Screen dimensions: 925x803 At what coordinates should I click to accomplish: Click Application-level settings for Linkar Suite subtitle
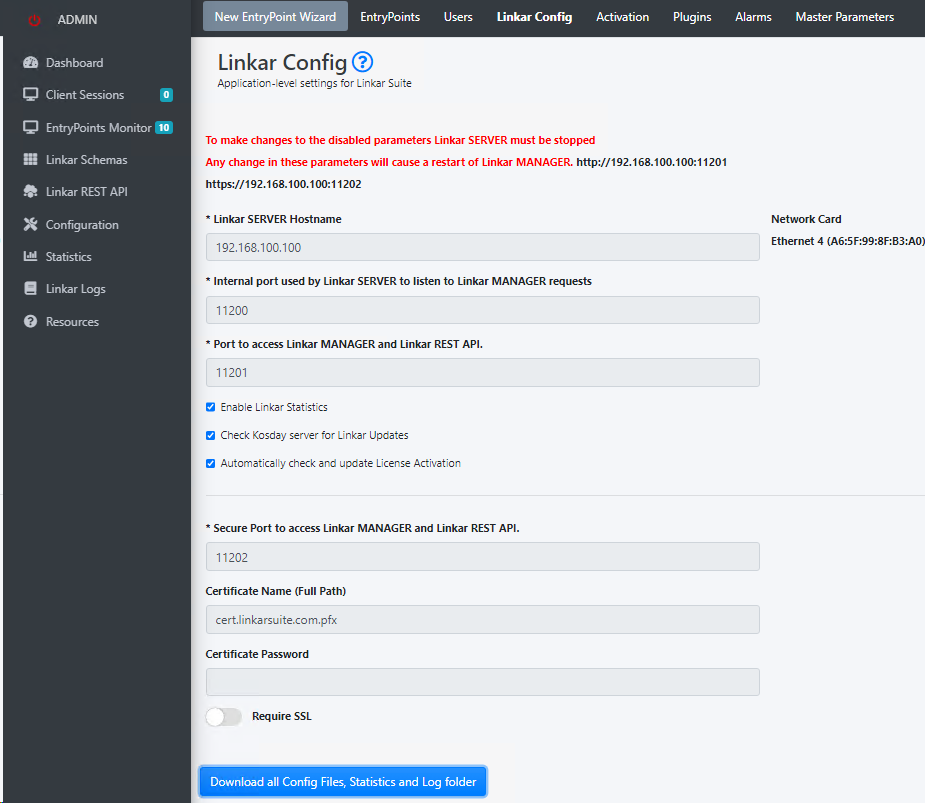click(x=314, y=83)
